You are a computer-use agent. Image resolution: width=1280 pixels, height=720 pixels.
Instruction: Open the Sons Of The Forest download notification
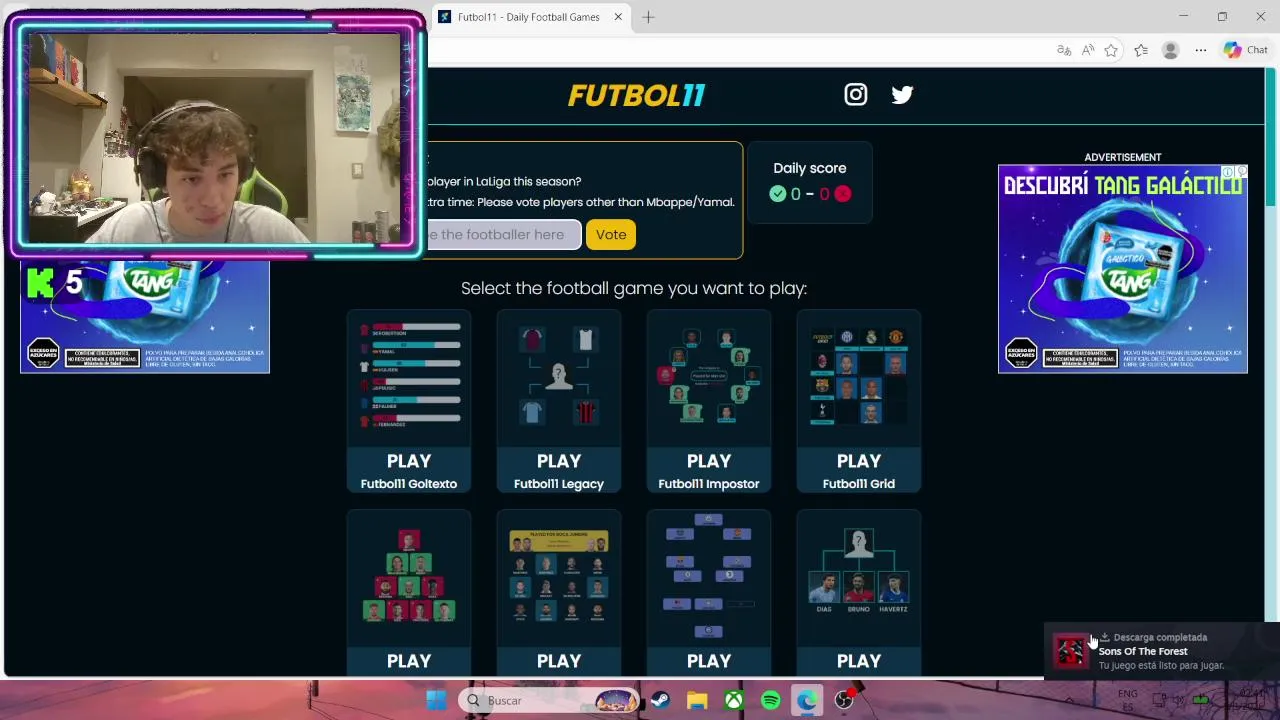click(x=1161, y=651)
